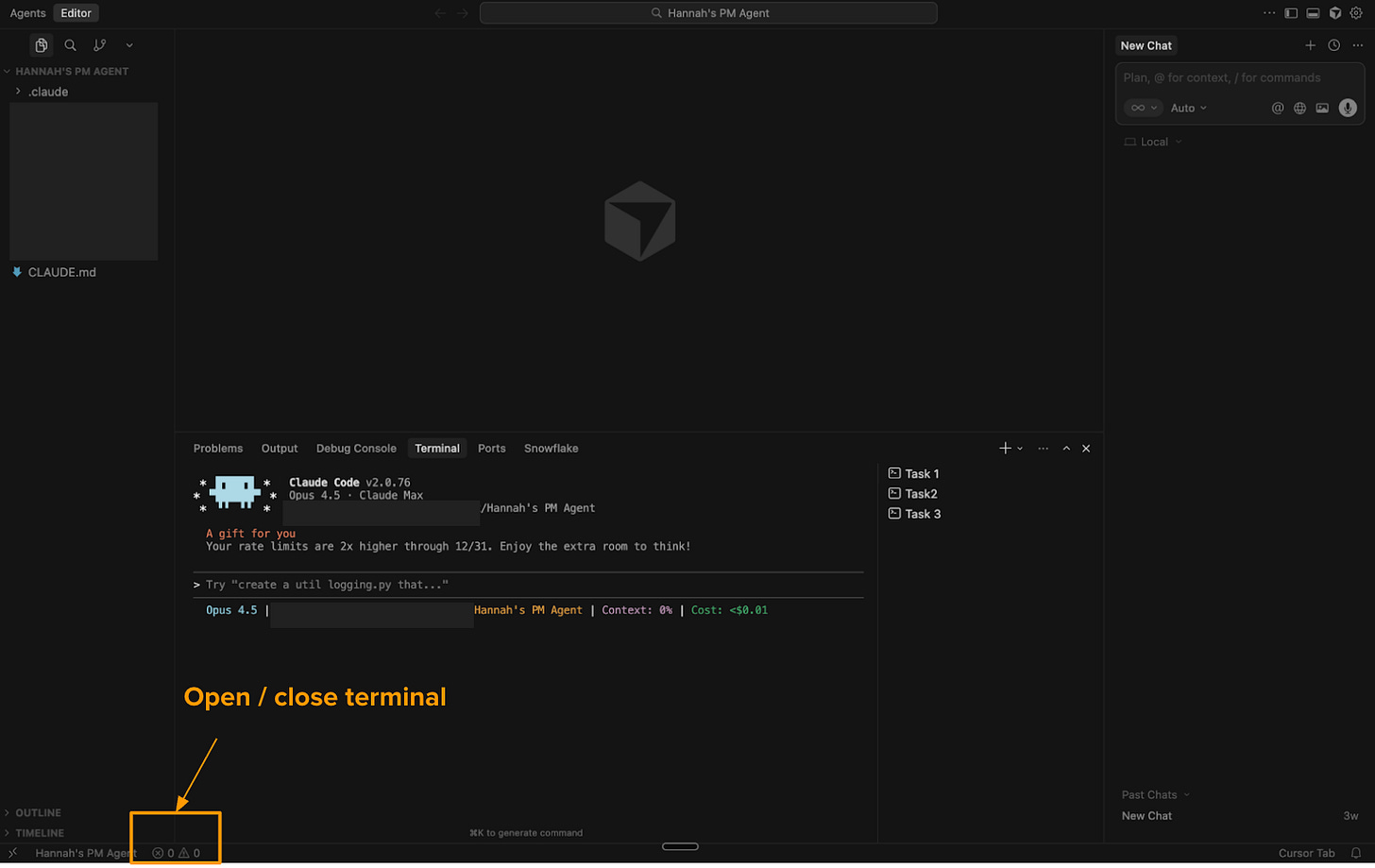The height and width of the screenshot is (868, 1375).
Task: Click the Opus 4.5 status line text
Action: coord(231,610)
